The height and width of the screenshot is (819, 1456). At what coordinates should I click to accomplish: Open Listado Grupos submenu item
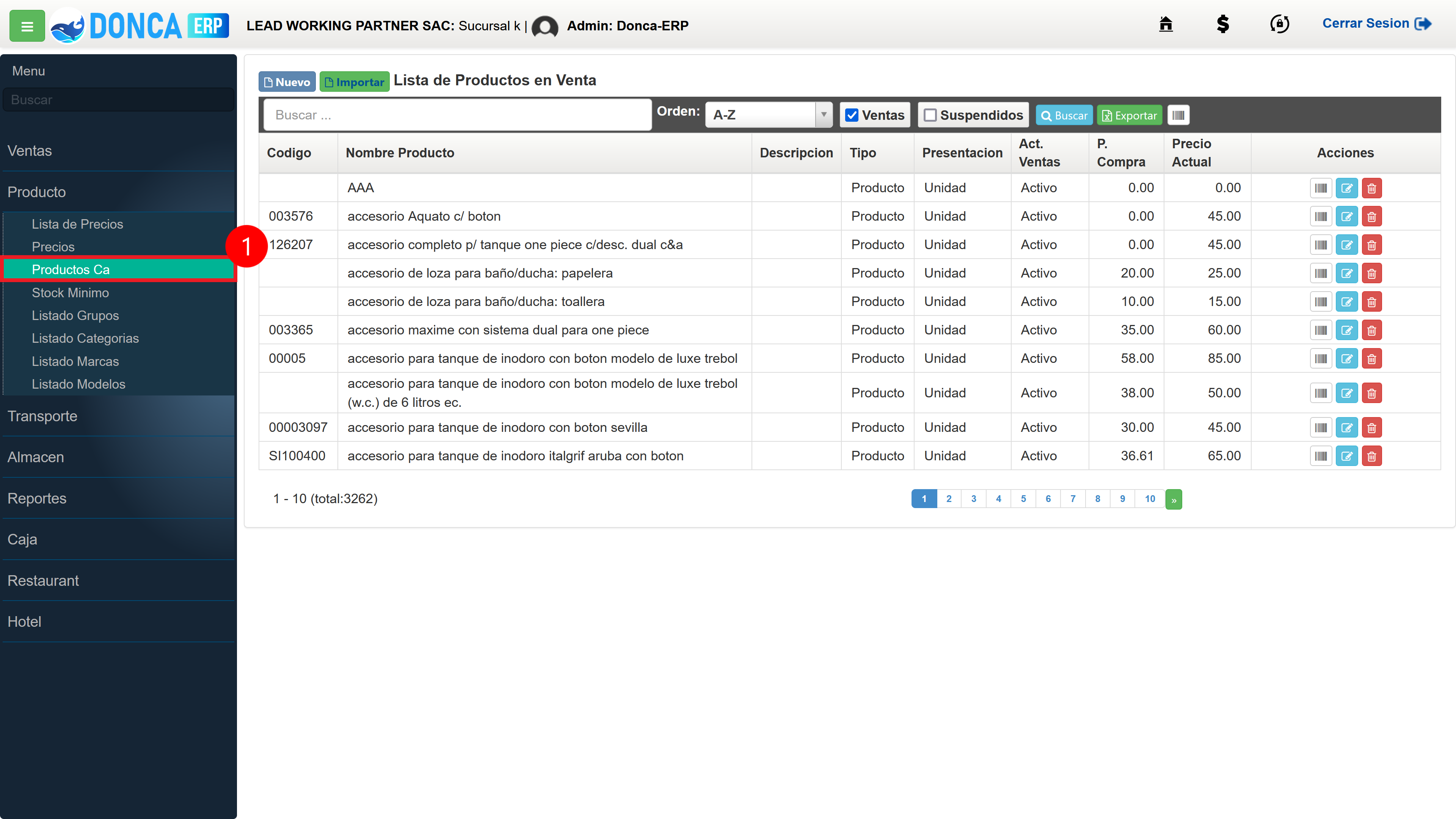[75, 315]
